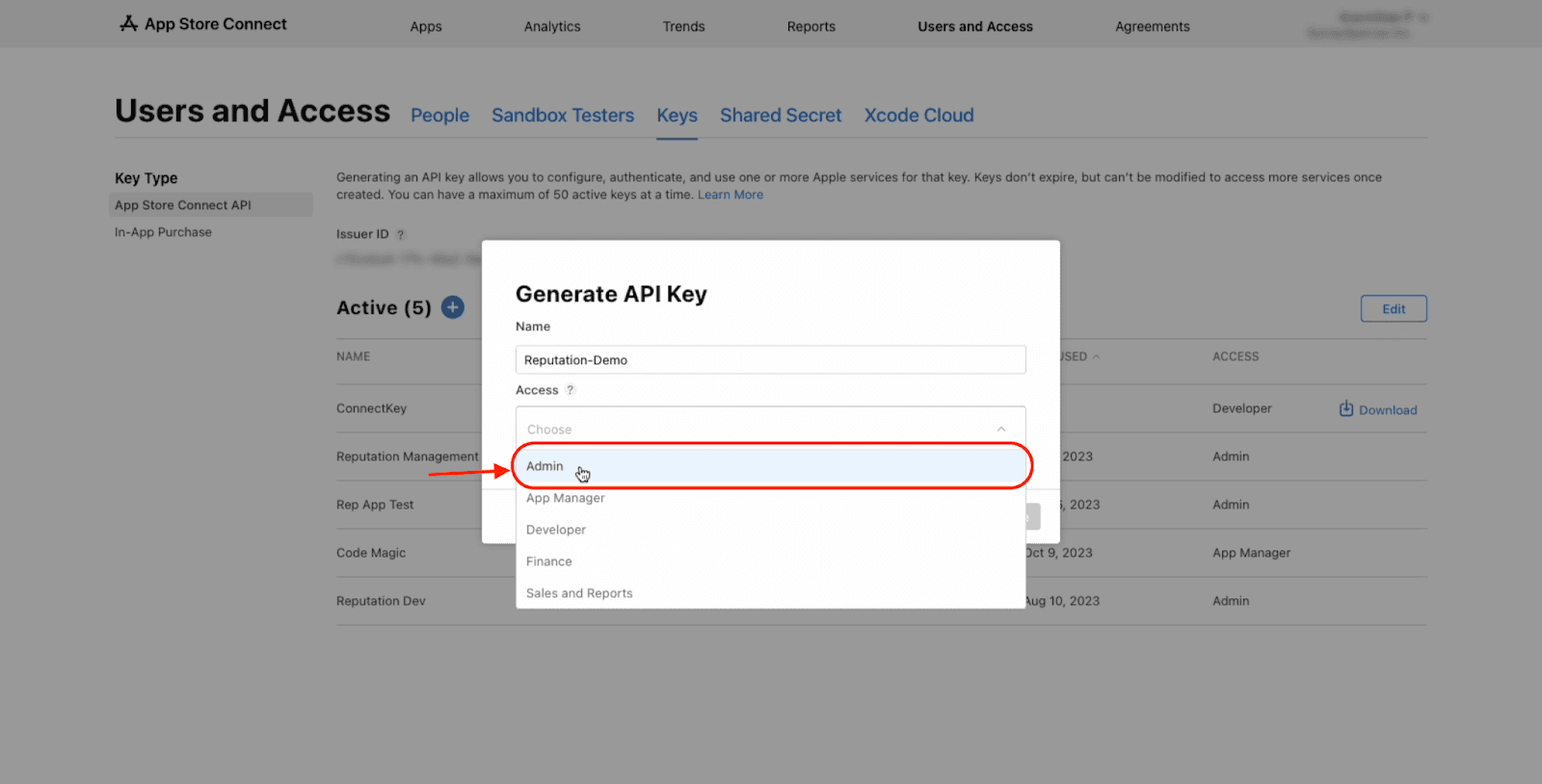
Task: Click the Name input field
Action: (x=770, y=360)
